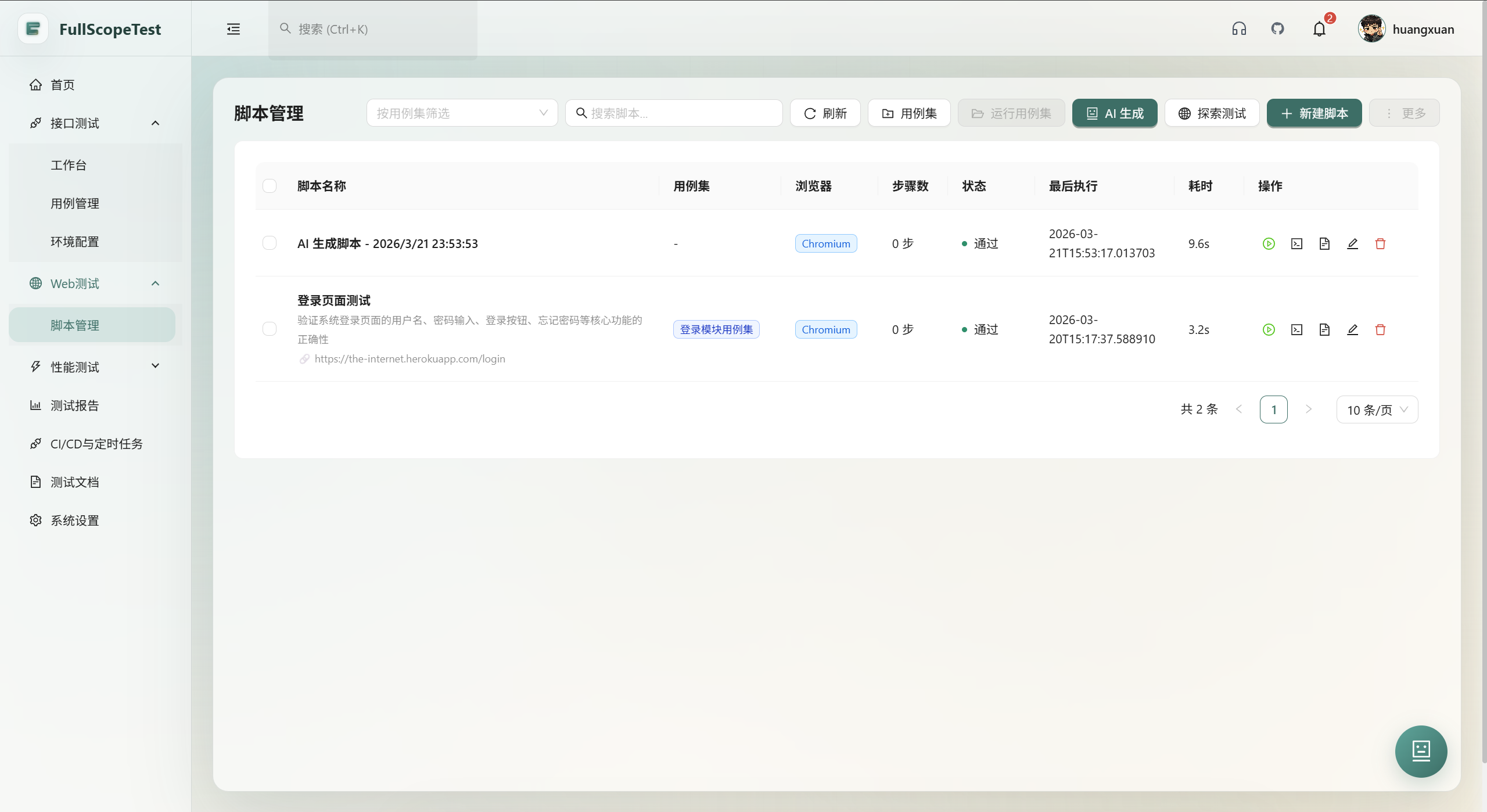1487x812 pixels.
Task: Click the 3.2s duration cell
Action: pos(1199,329)
